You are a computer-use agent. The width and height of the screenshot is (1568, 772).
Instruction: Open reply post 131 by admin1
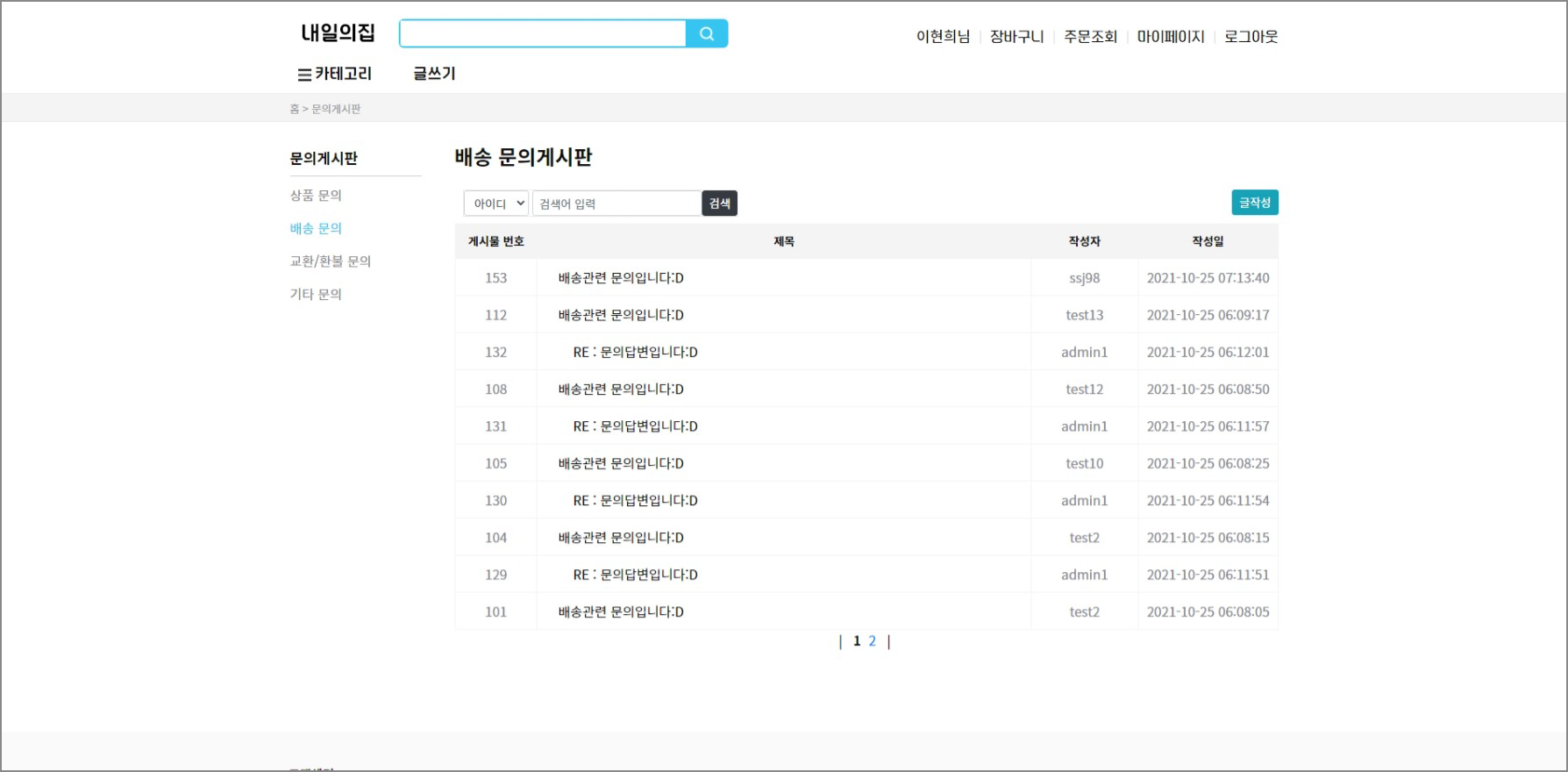tap(636, 426)
